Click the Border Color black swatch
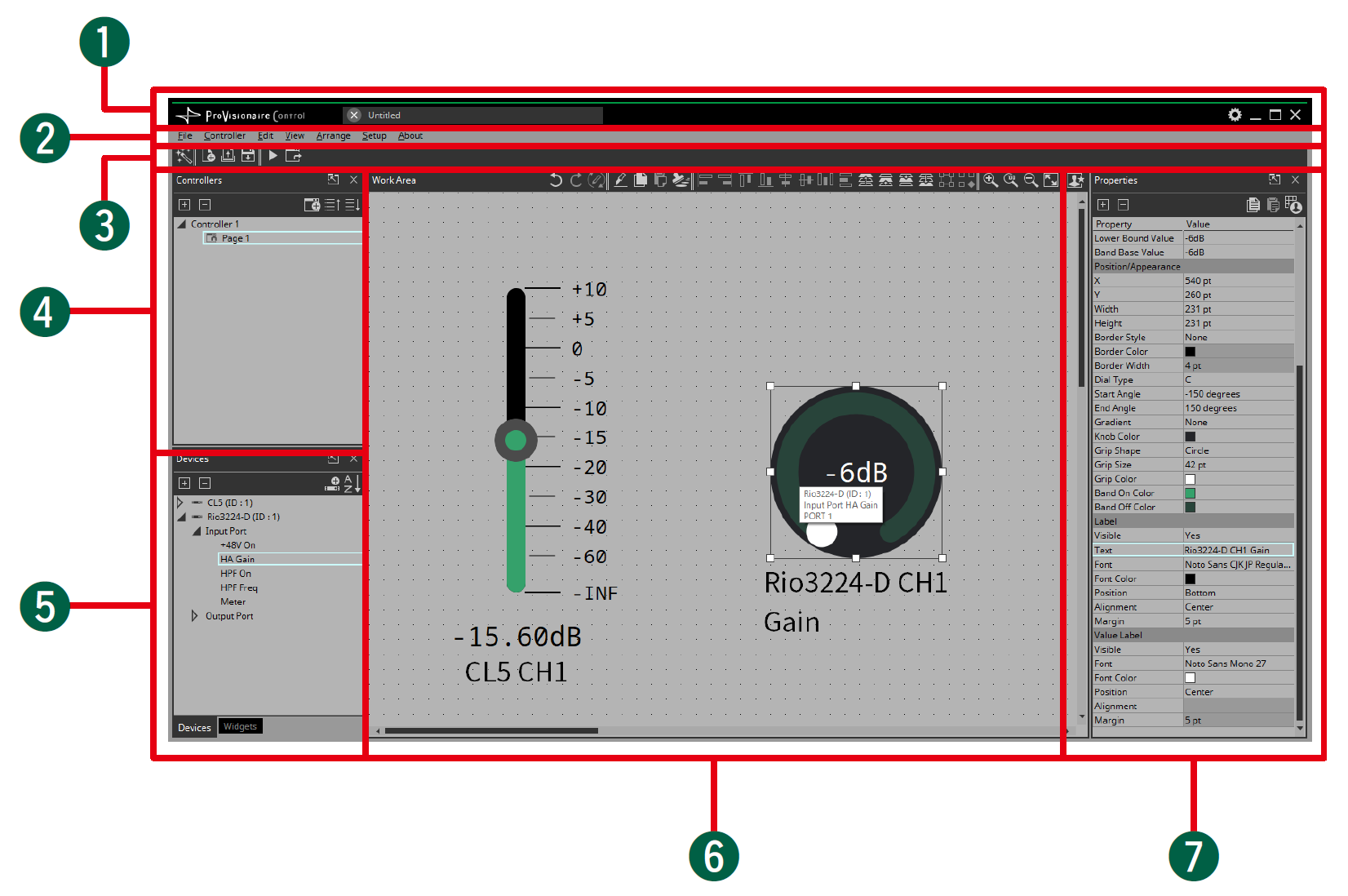 1190,352
